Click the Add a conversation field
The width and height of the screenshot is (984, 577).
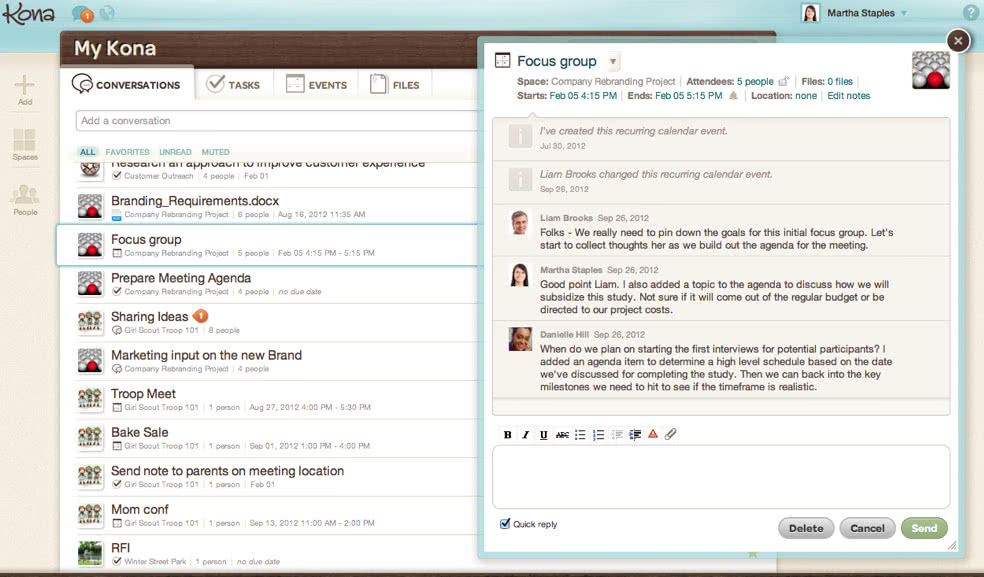276,121
